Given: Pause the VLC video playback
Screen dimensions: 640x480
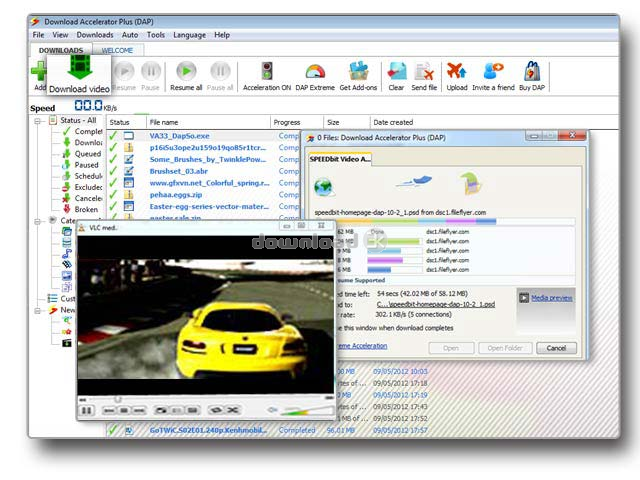Looking at the screenshot, I should [86, 410].
